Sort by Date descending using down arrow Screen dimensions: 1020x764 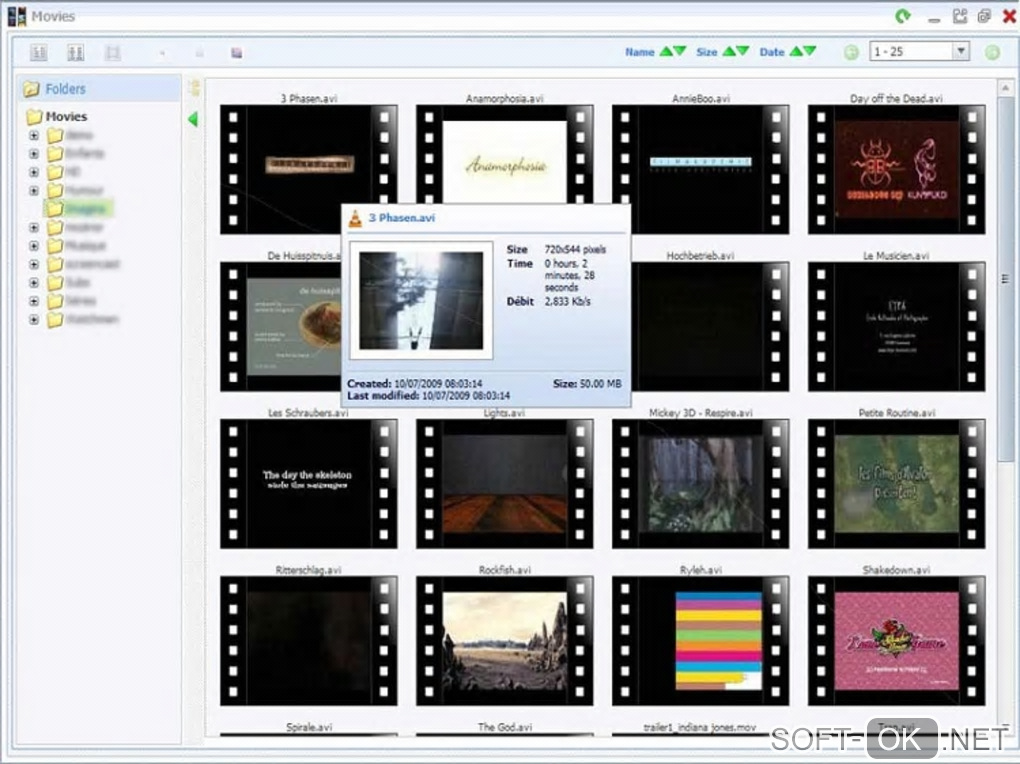(809, 51)
